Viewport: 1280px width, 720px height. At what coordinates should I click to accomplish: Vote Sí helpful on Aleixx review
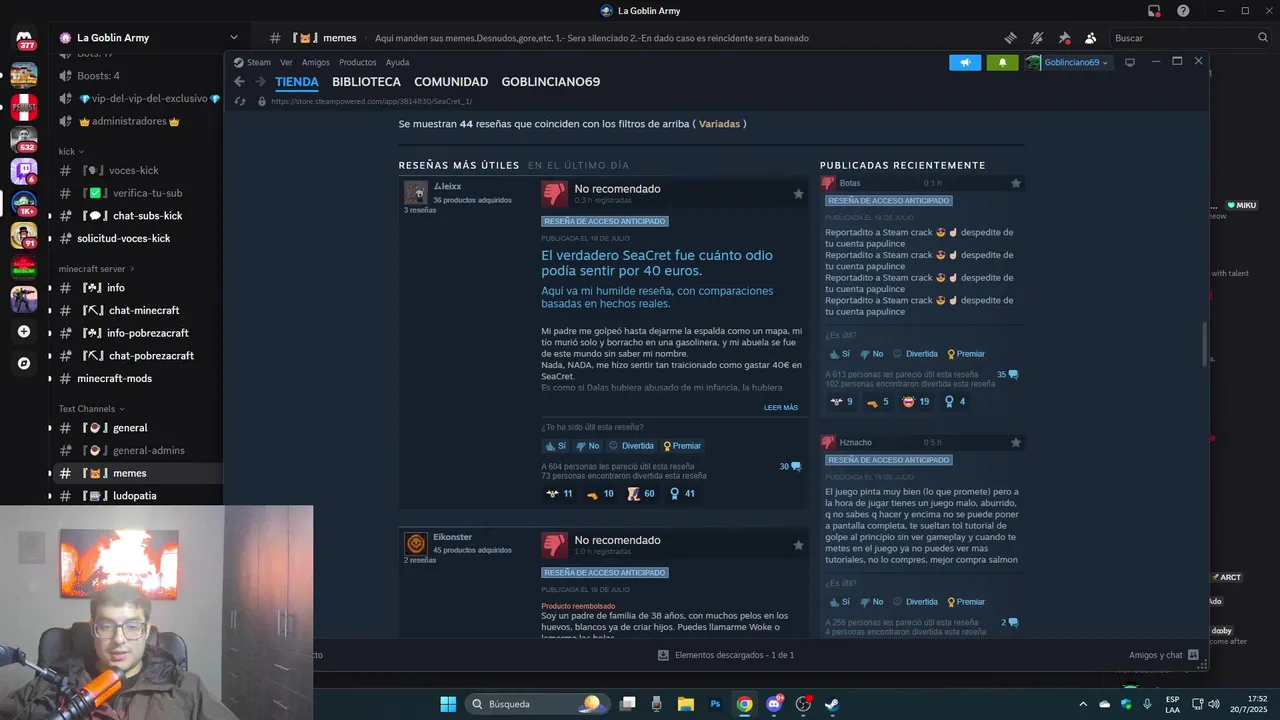556,446
